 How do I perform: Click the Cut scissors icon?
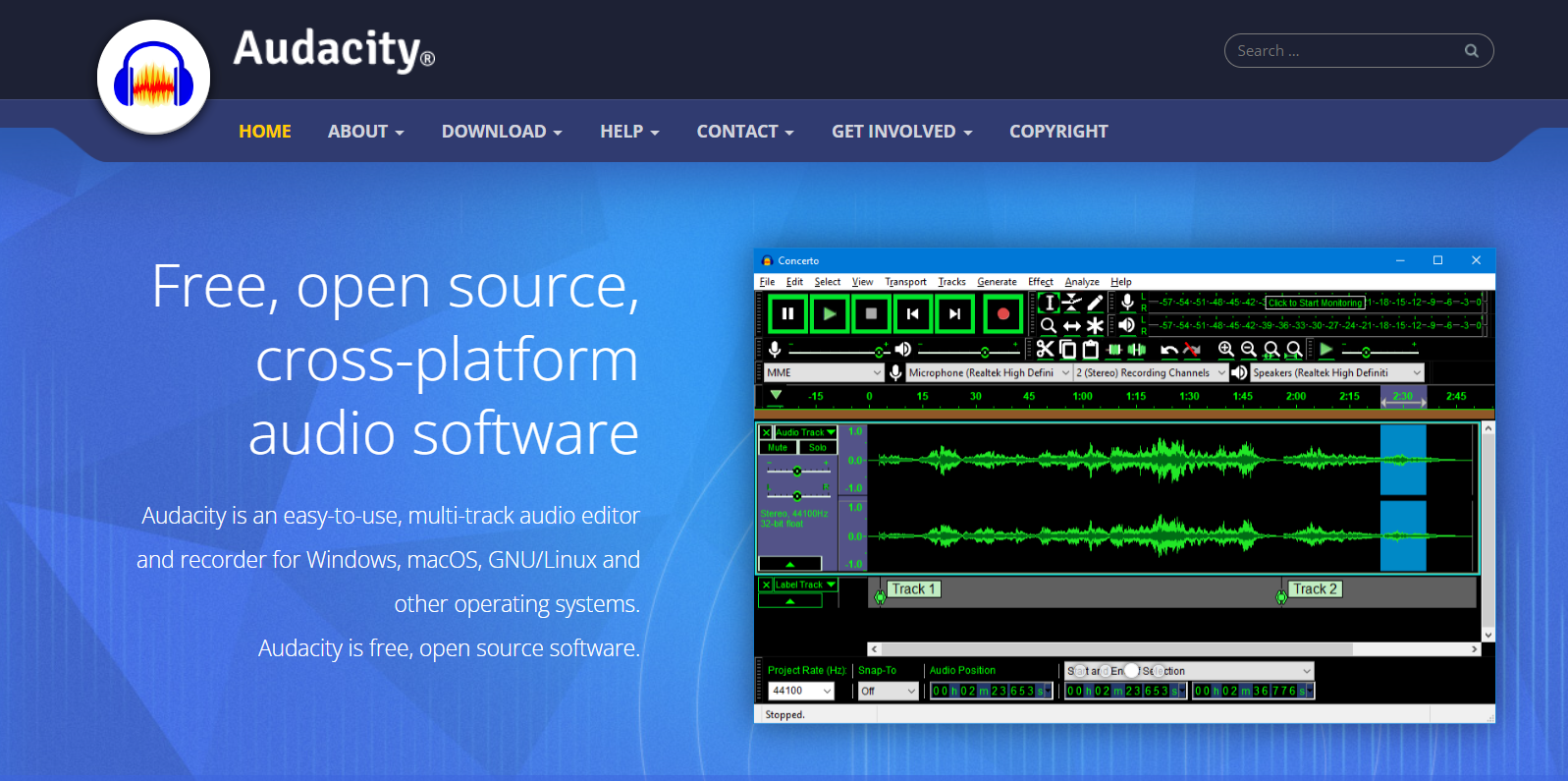tap(1045, 349)
